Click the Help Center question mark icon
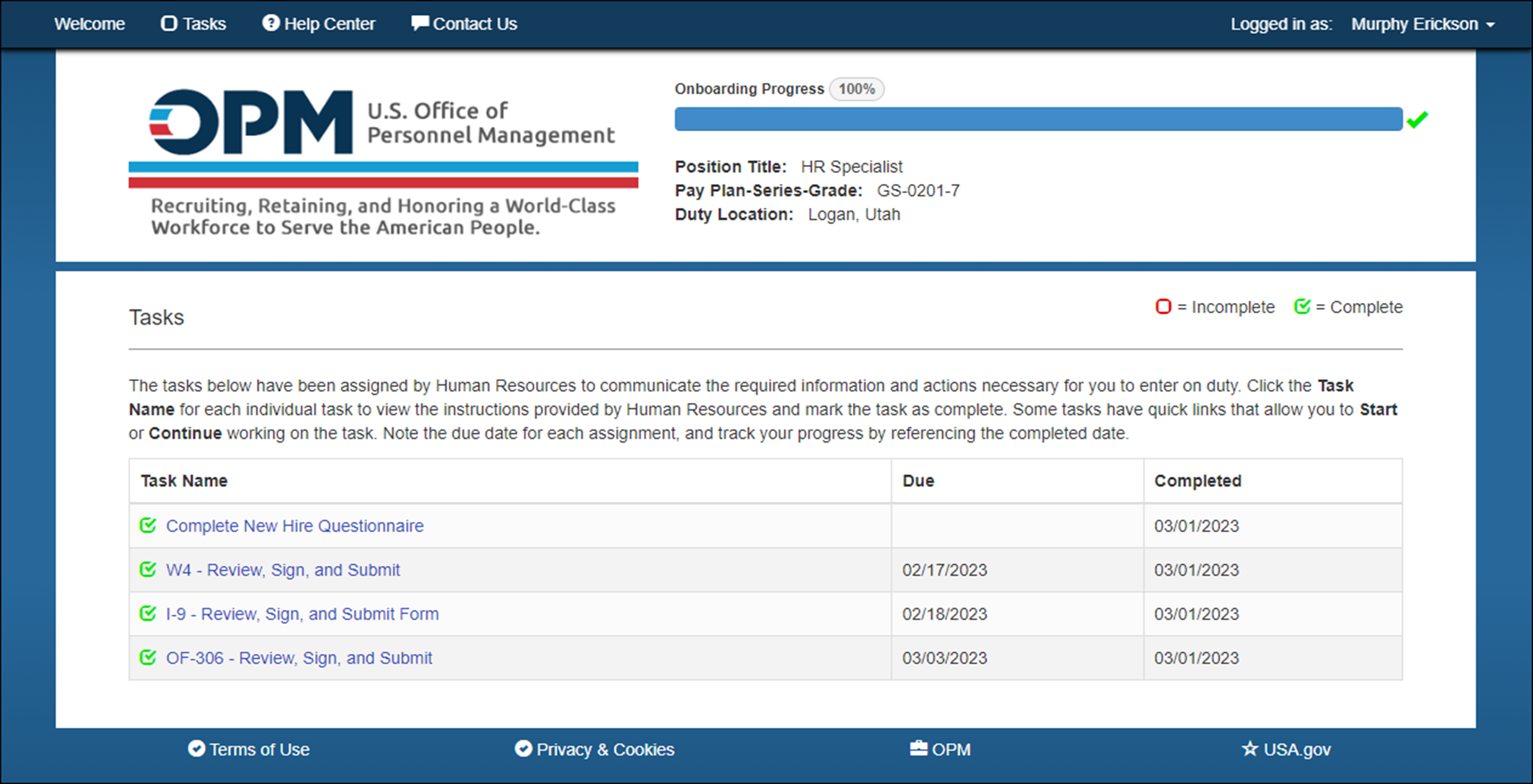This screenshot has width=1533, height=784. tap(270, 23)
